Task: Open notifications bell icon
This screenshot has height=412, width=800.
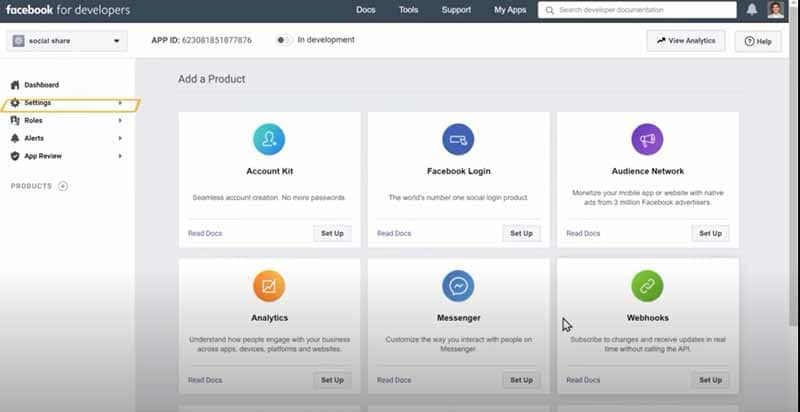Action: click(x=752, y=10)
